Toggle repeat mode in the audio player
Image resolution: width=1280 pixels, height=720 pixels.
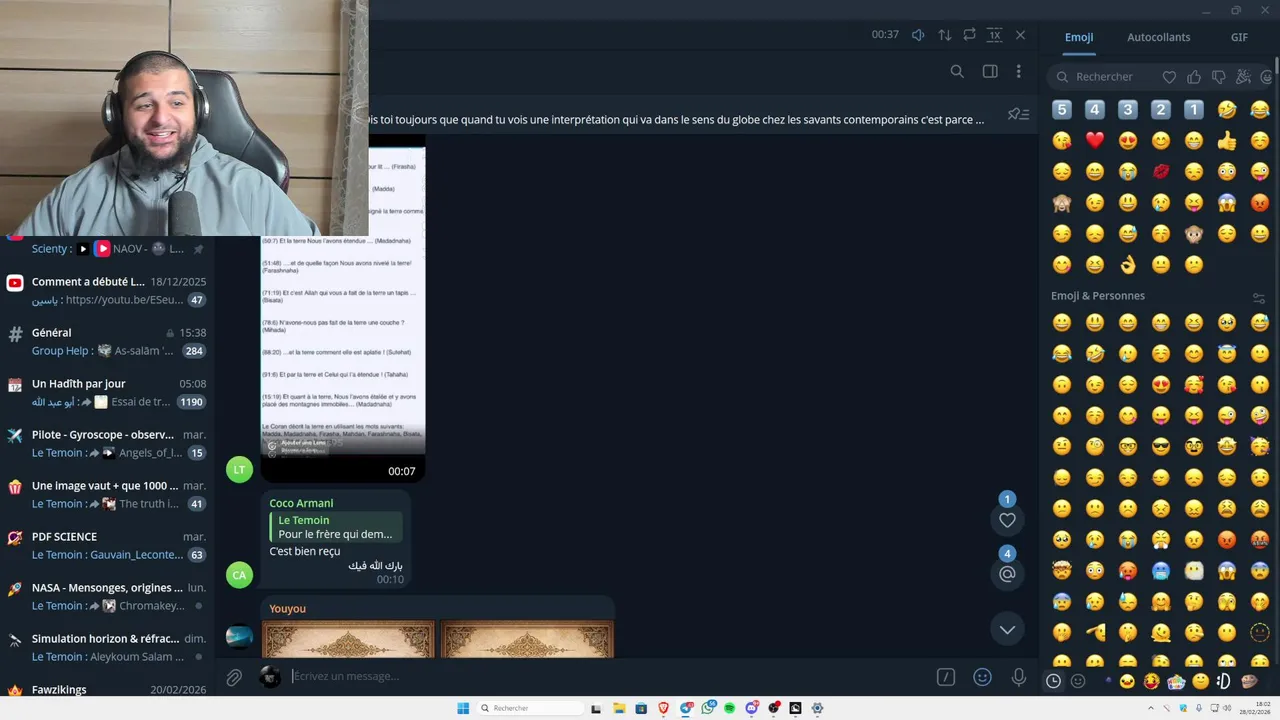coord(969,35)
